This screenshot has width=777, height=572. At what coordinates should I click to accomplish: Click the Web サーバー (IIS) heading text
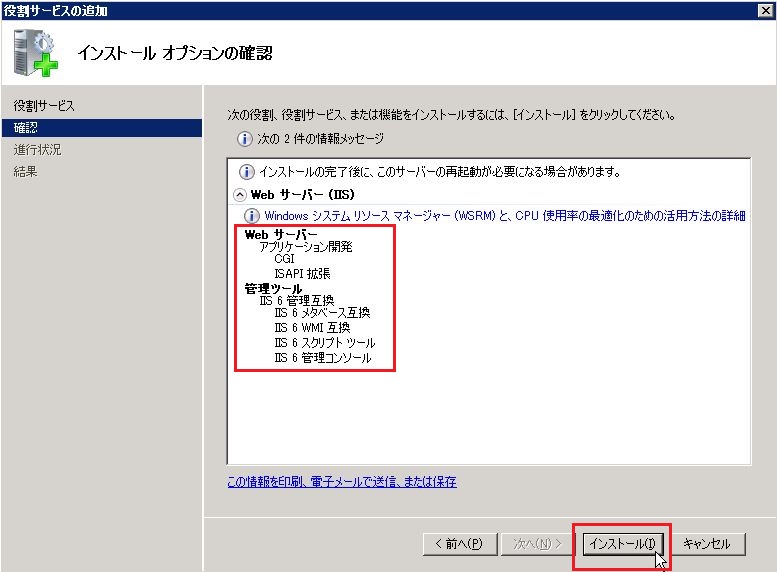[303, 195]
